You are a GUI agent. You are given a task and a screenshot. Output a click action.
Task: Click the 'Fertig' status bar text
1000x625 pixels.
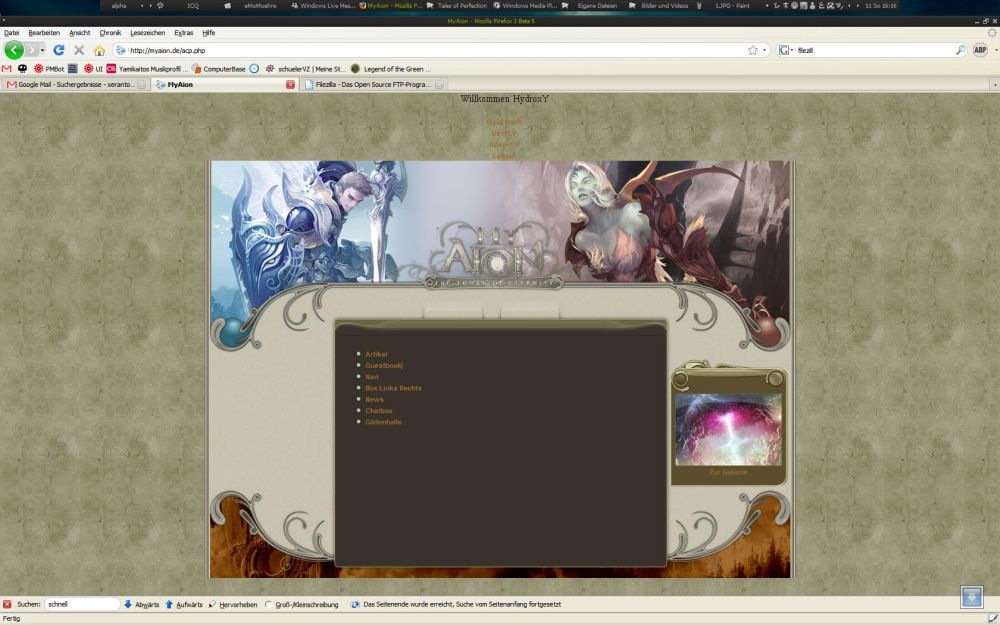point(11,619)
